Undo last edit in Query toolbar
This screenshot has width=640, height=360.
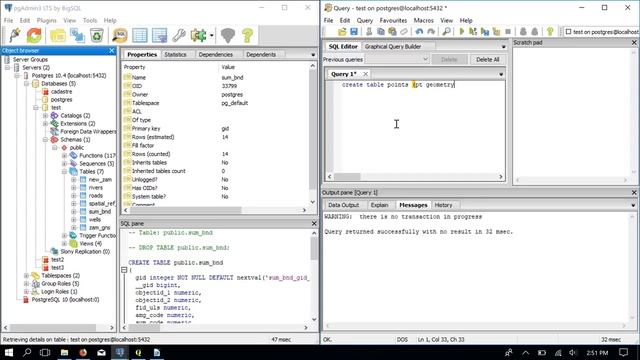pyautogui.click(x=419, y=31)
